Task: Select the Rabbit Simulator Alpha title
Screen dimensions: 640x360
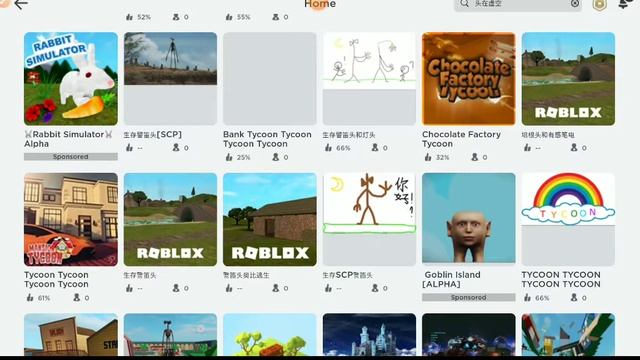Action: (x=68, y=139)
